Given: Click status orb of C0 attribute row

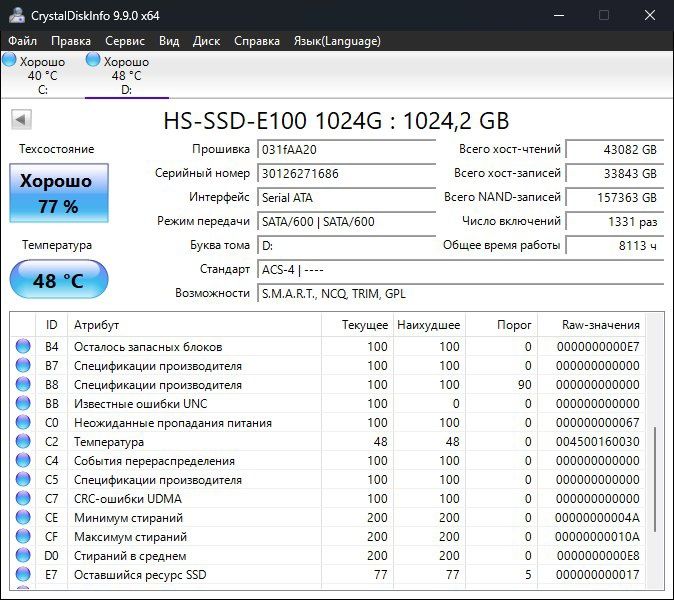Looking at the screenshot, I should point(23,422).
